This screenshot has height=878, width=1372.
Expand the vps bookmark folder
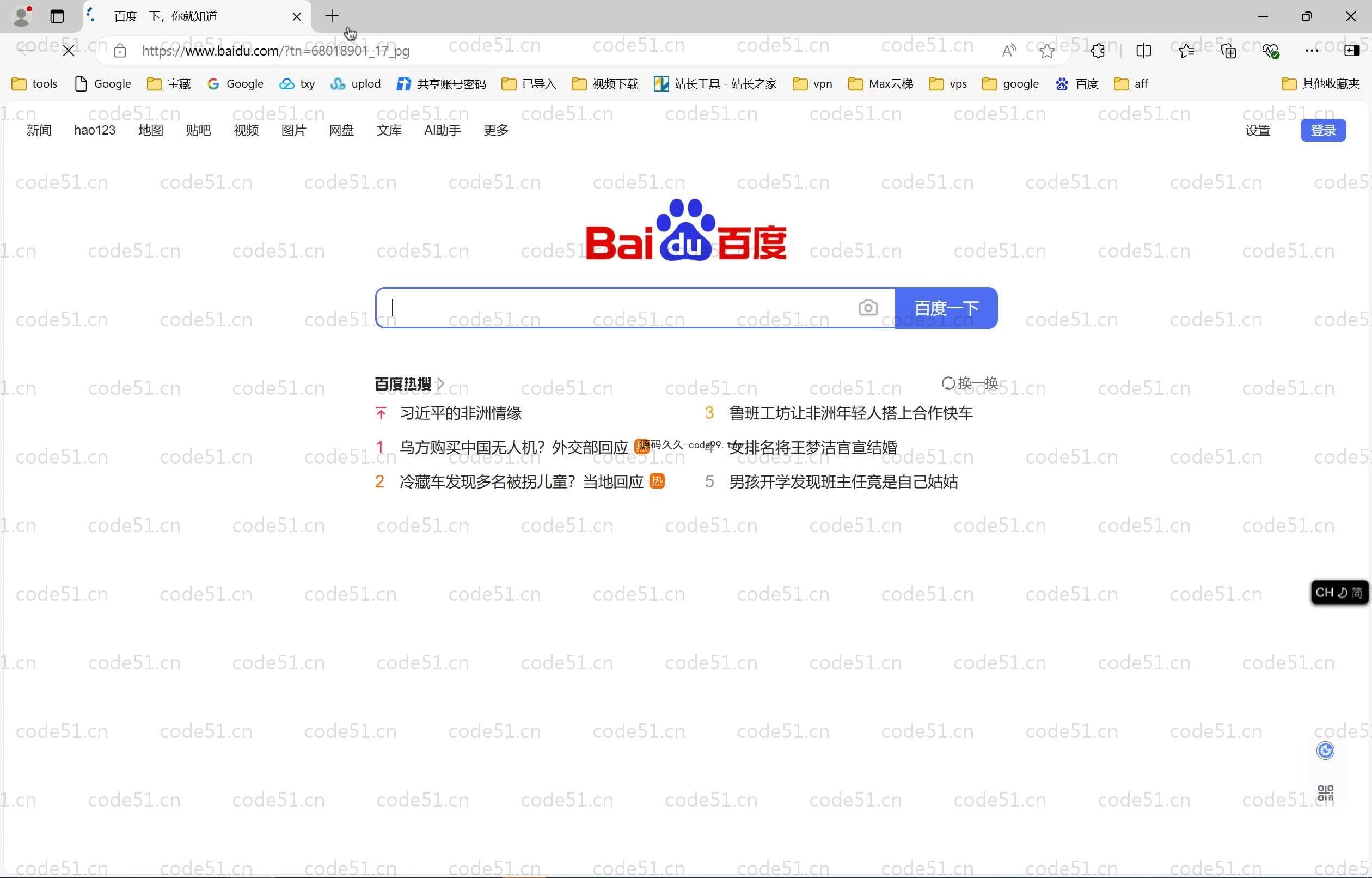[x=947, y=84]
